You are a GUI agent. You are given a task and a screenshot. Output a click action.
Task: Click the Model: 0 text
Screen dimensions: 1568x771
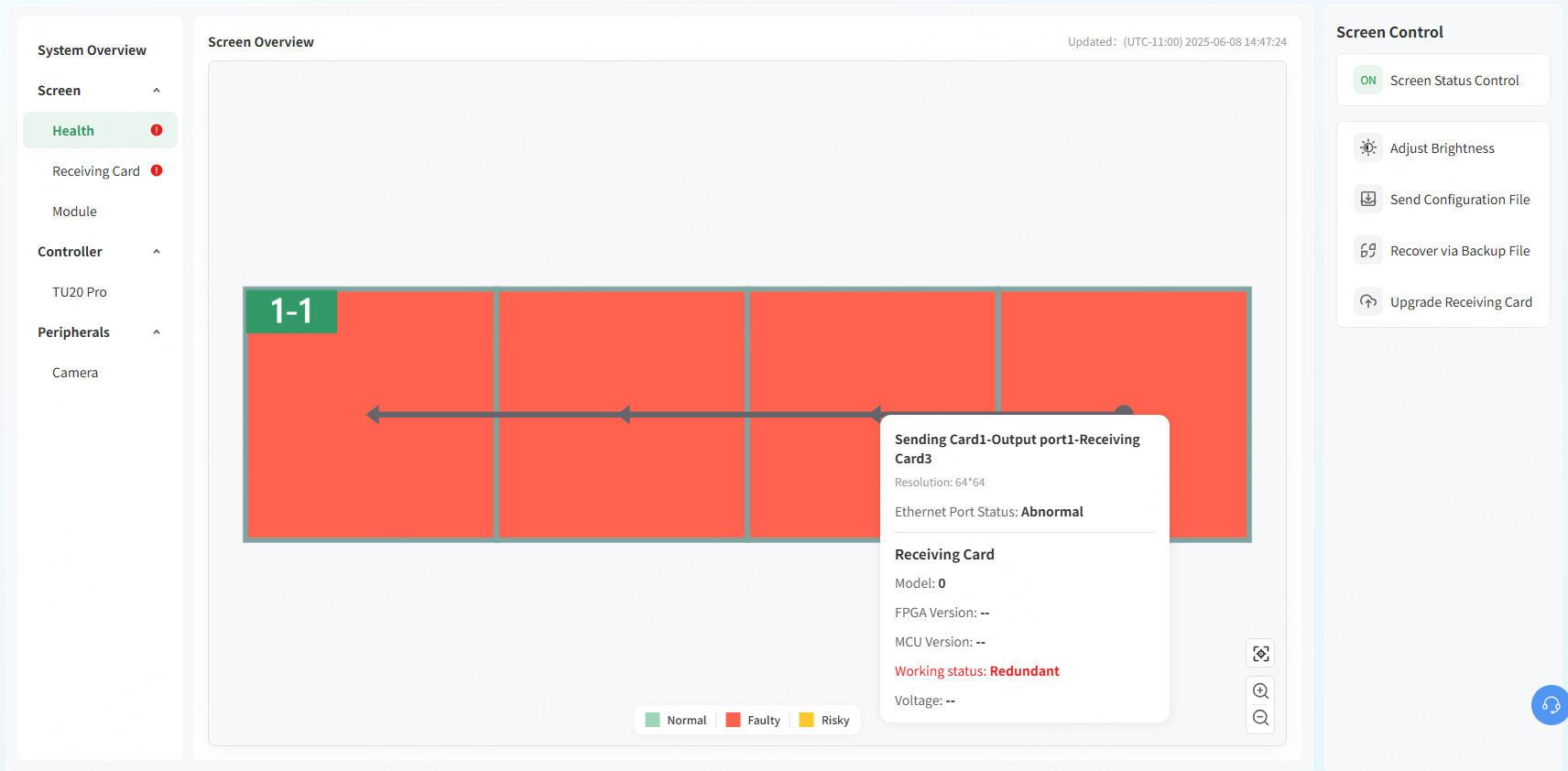920,583
